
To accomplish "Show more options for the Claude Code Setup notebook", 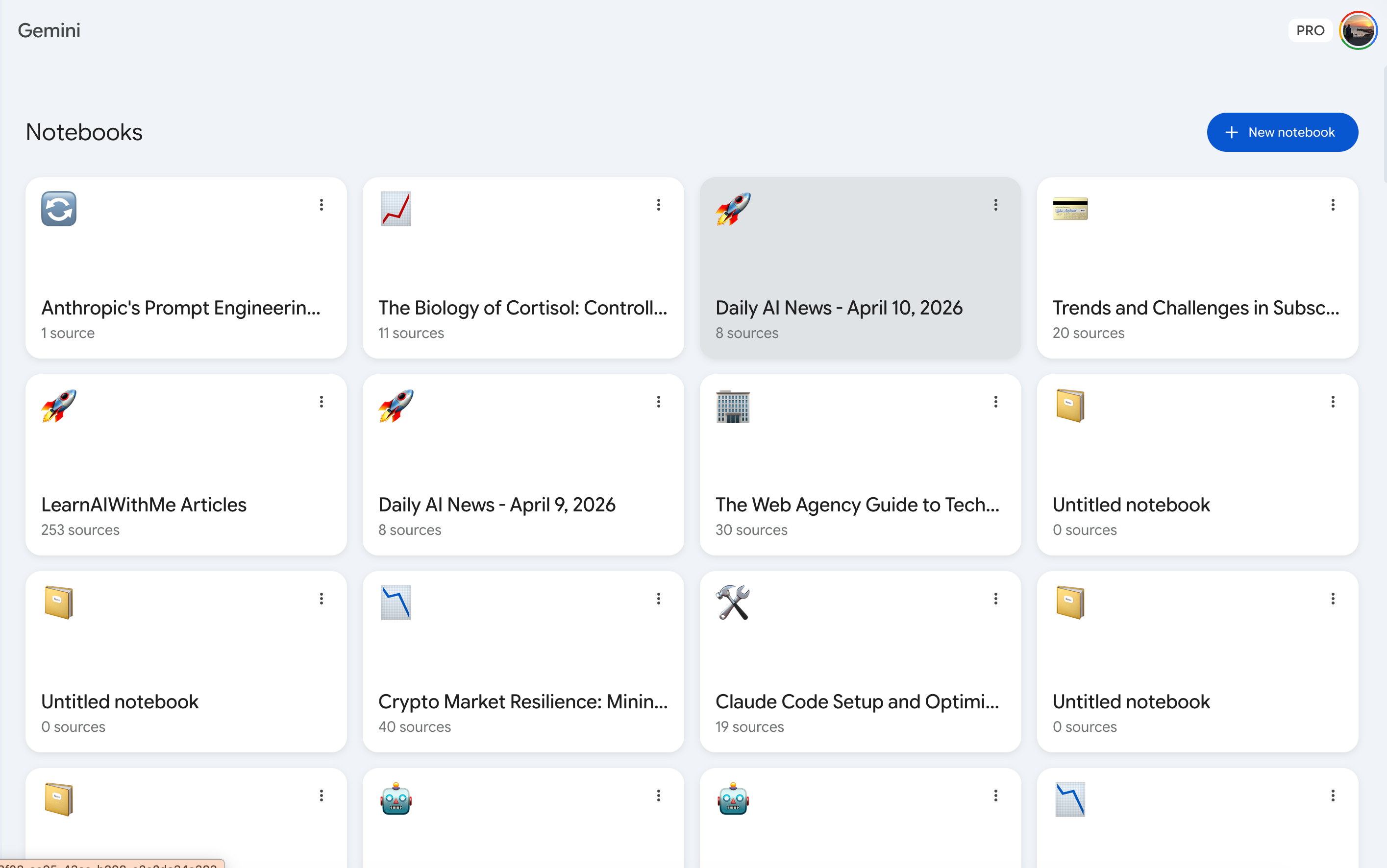I will coord(996,599).
